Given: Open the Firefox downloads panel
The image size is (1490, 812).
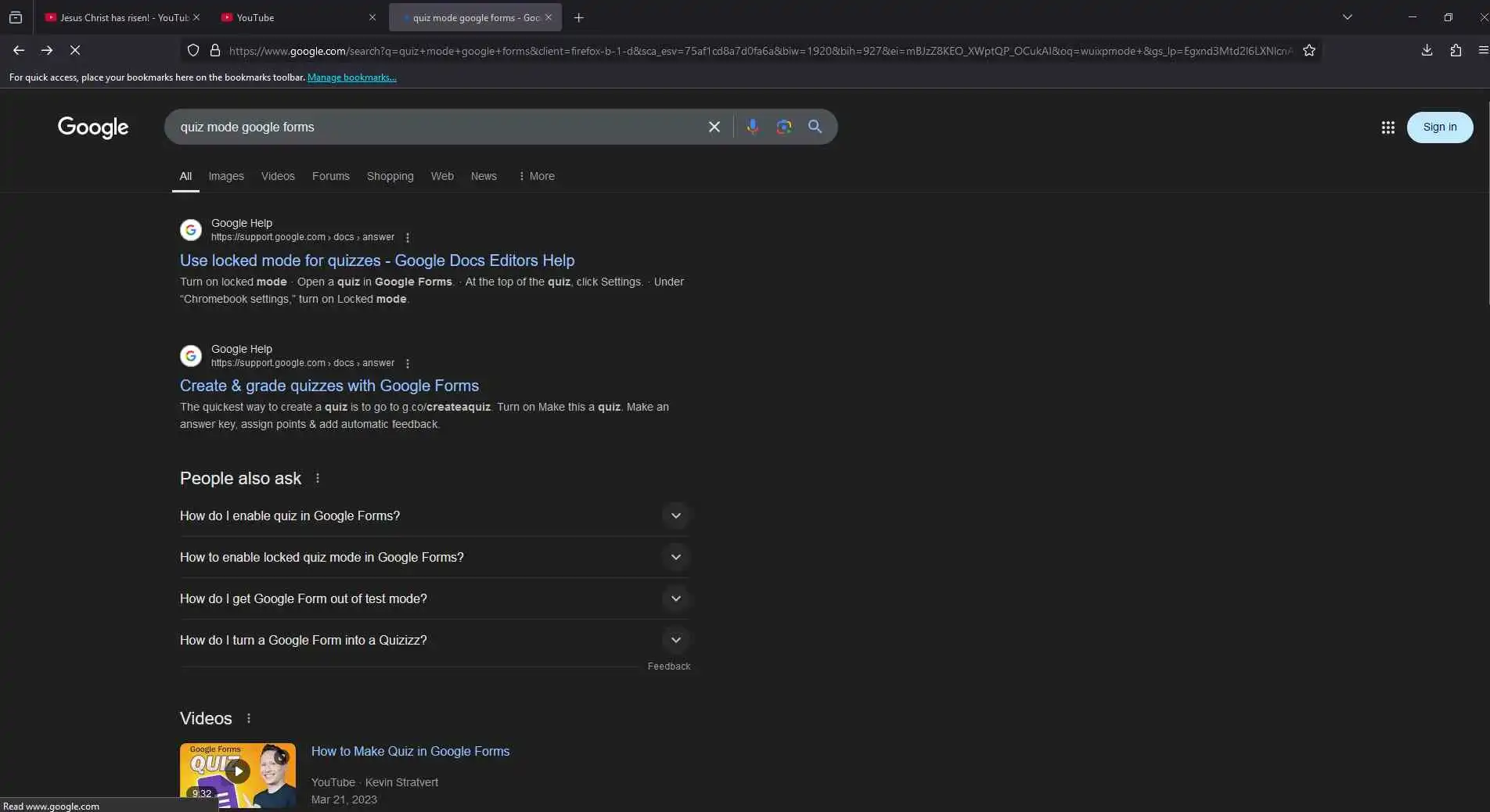Looking at the screenshot, I should click(1427, 50).
